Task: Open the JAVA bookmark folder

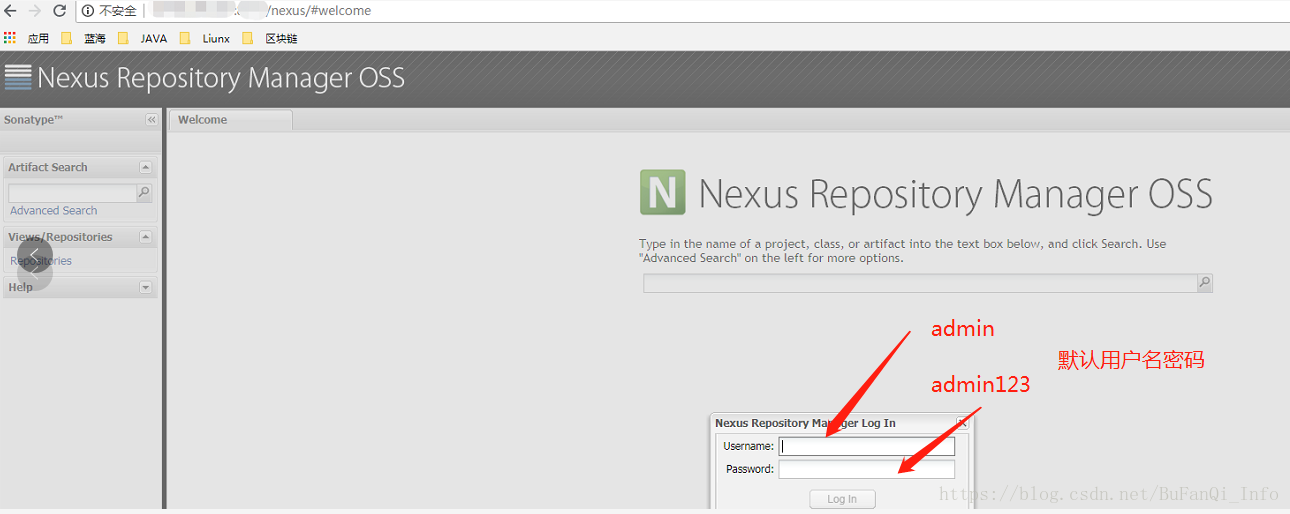Action: (143, 38)
